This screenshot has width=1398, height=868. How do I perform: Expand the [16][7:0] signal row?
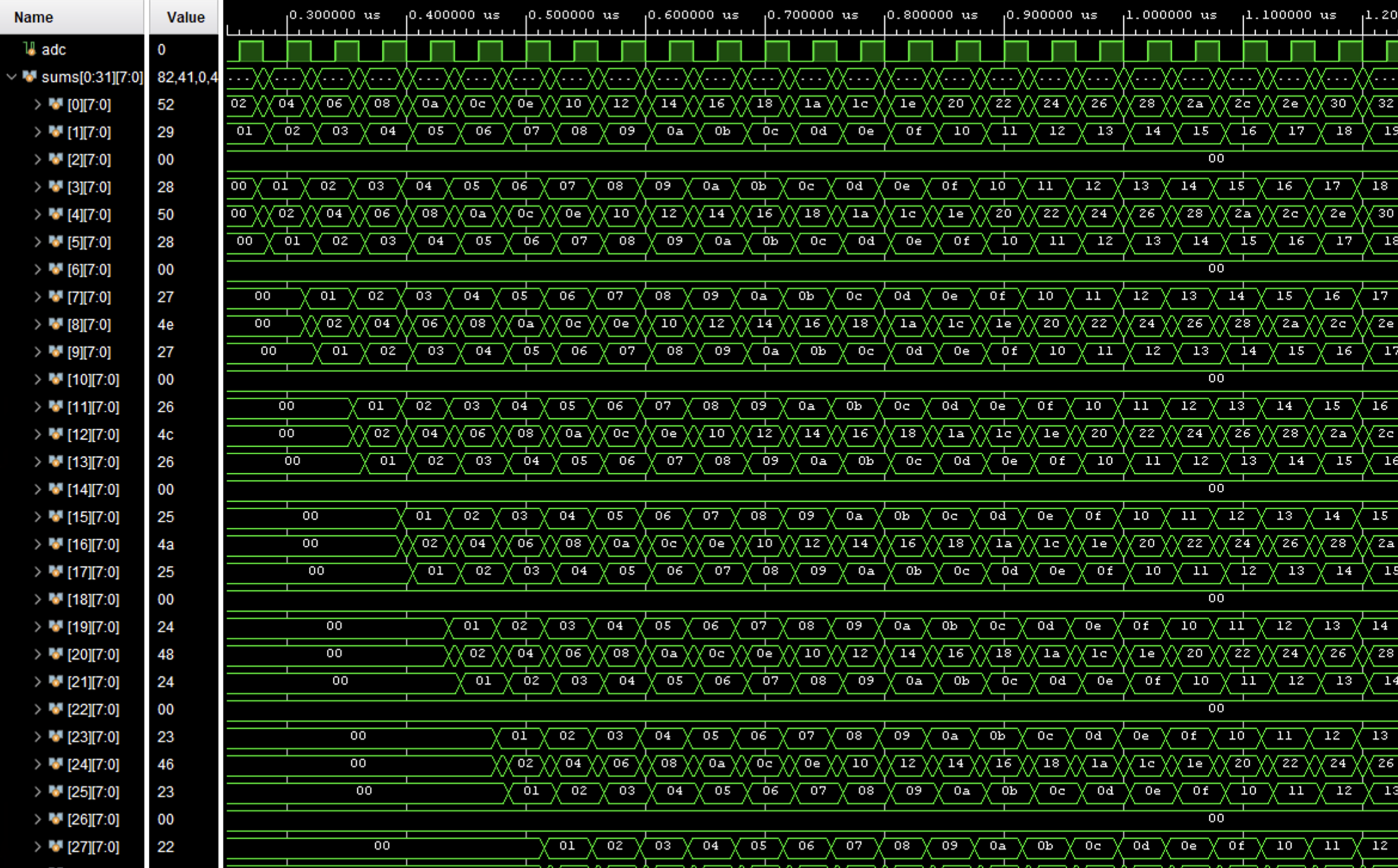pos(38,544)
